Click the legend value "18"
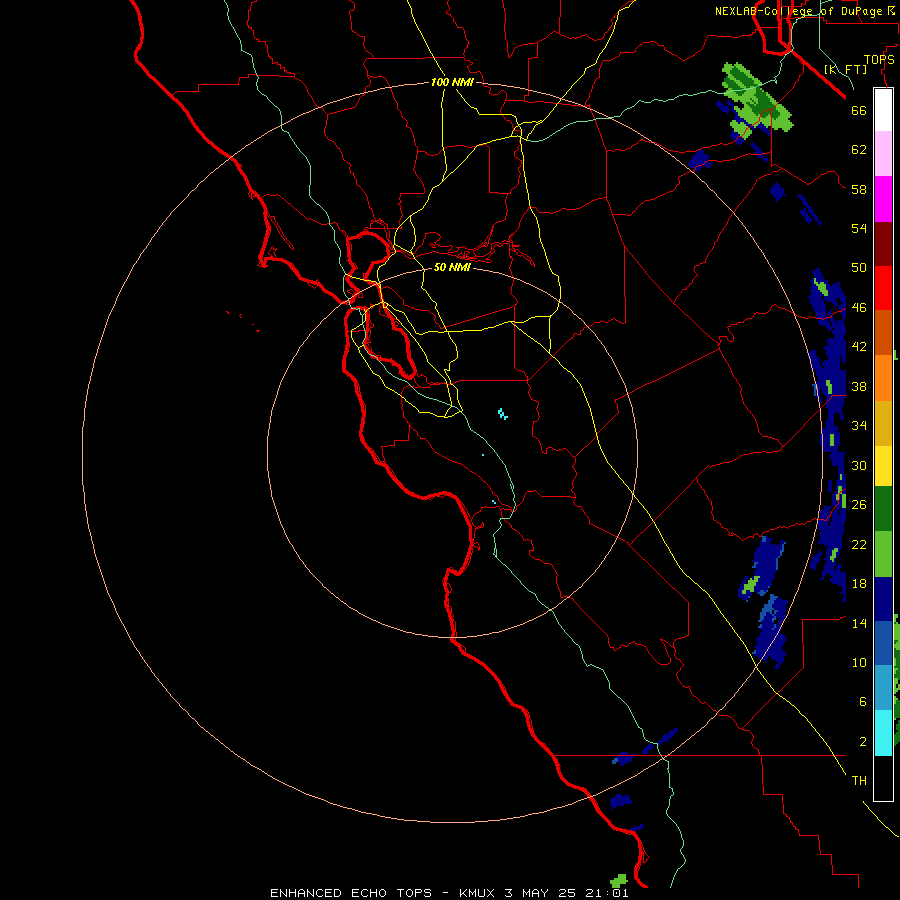Image resolution: width=900 pixels, height=900 pixels. pyautogui.click(x=859, y=584)
